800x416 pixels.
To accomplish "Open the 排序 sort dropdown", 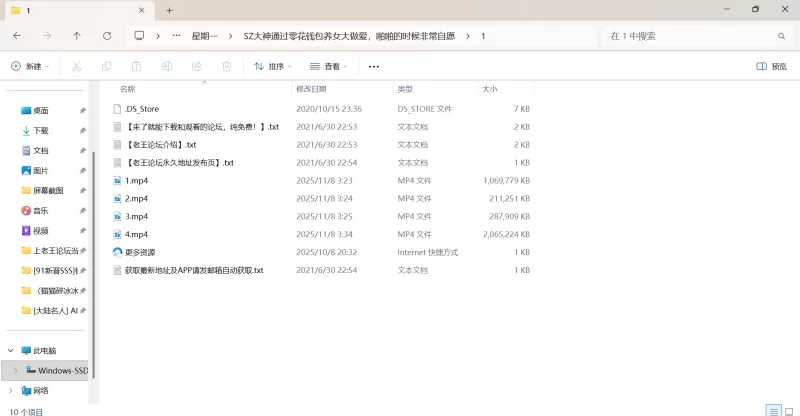I will tap(273, 67).
